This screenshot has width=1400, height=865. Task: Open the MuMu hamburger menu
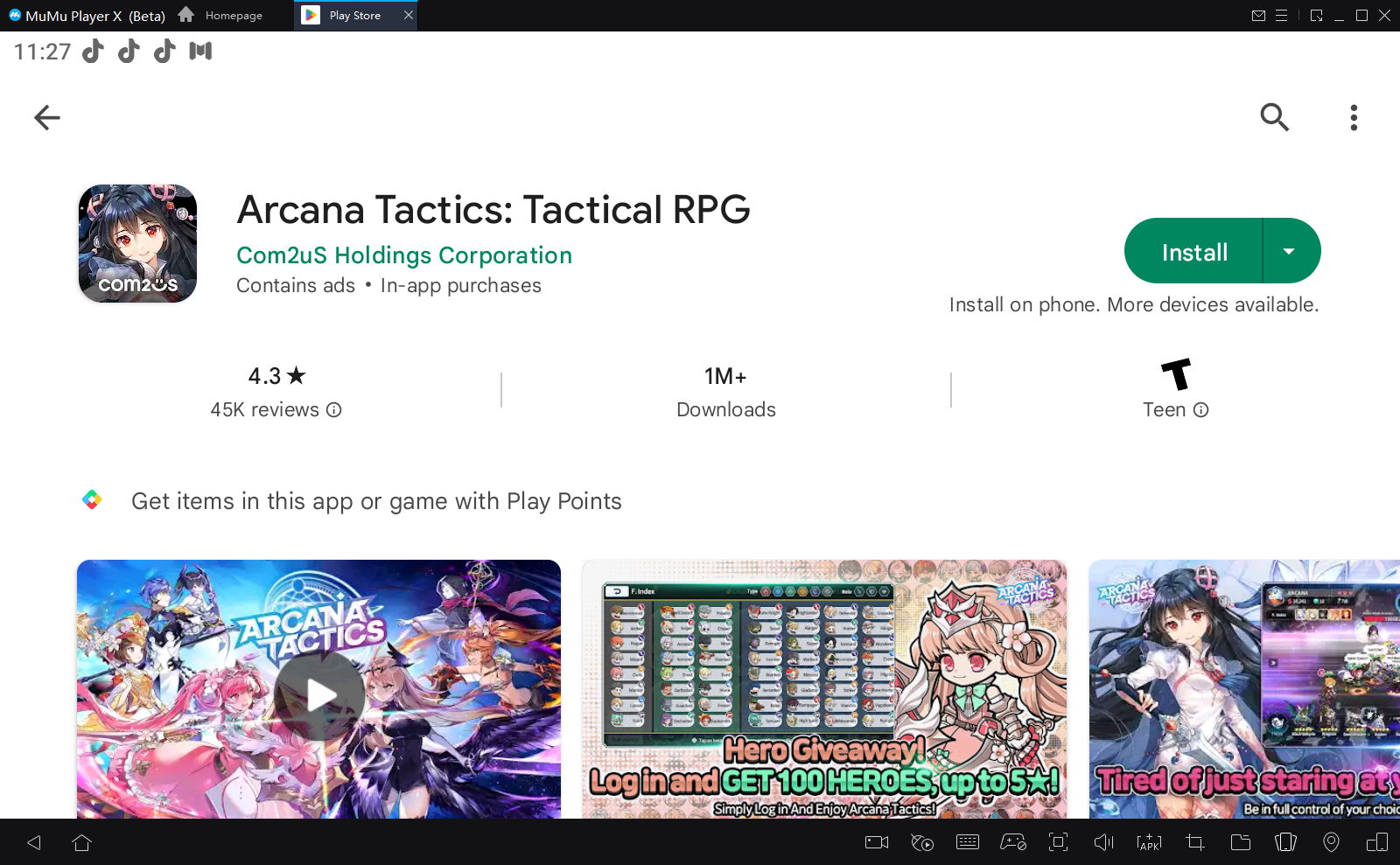(x=1281, y=16)
